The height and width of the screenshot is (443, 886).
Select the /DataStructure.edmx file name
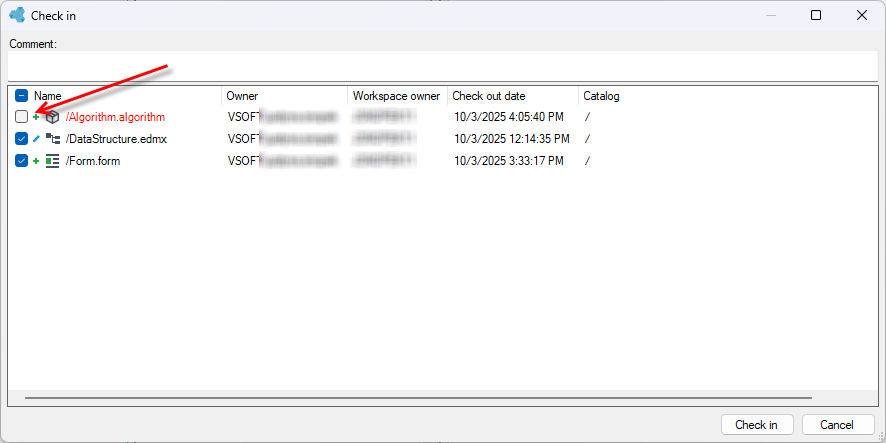click(116, 138)
